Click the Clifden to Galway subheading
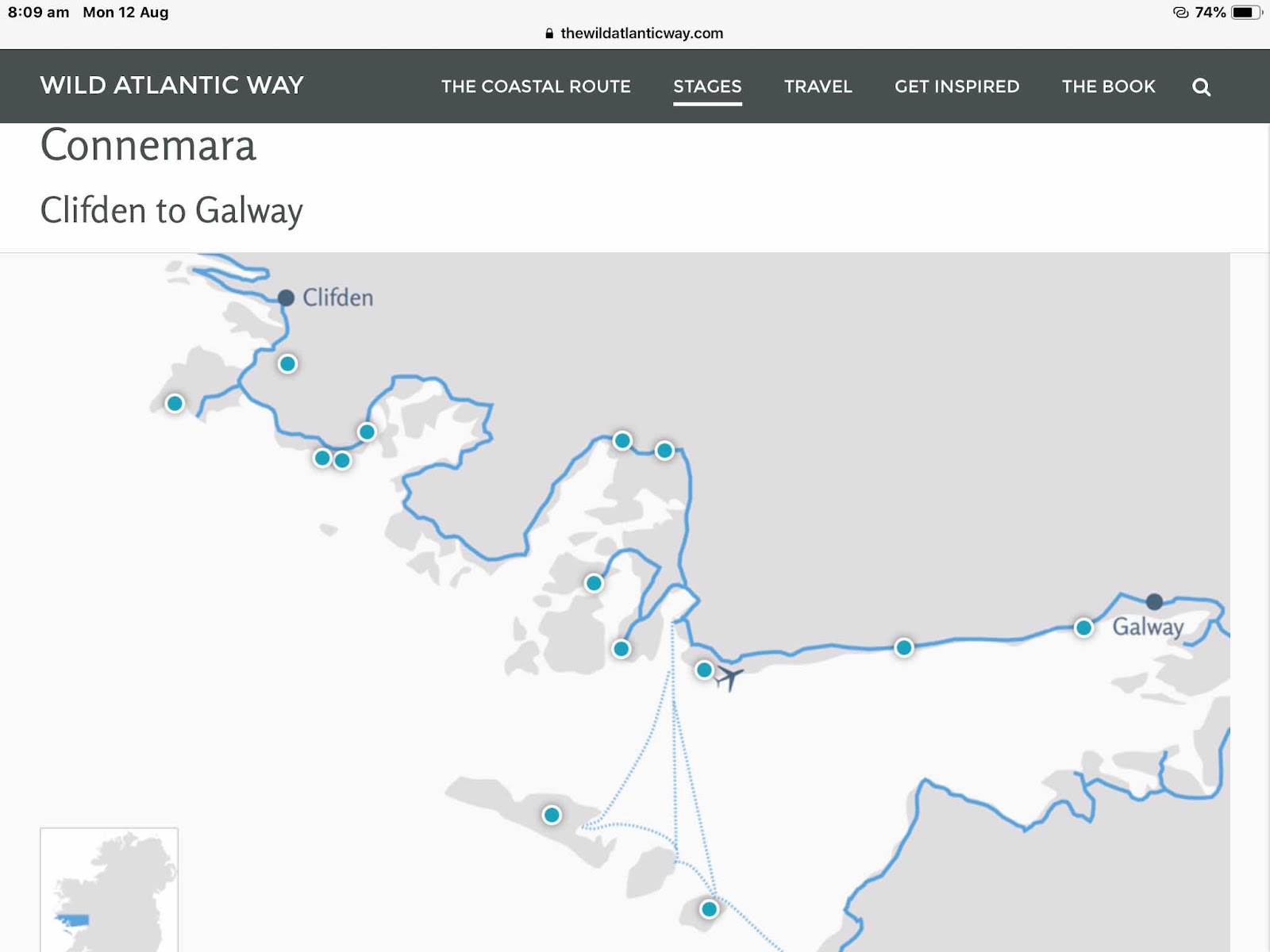 [x=171, y=211]
